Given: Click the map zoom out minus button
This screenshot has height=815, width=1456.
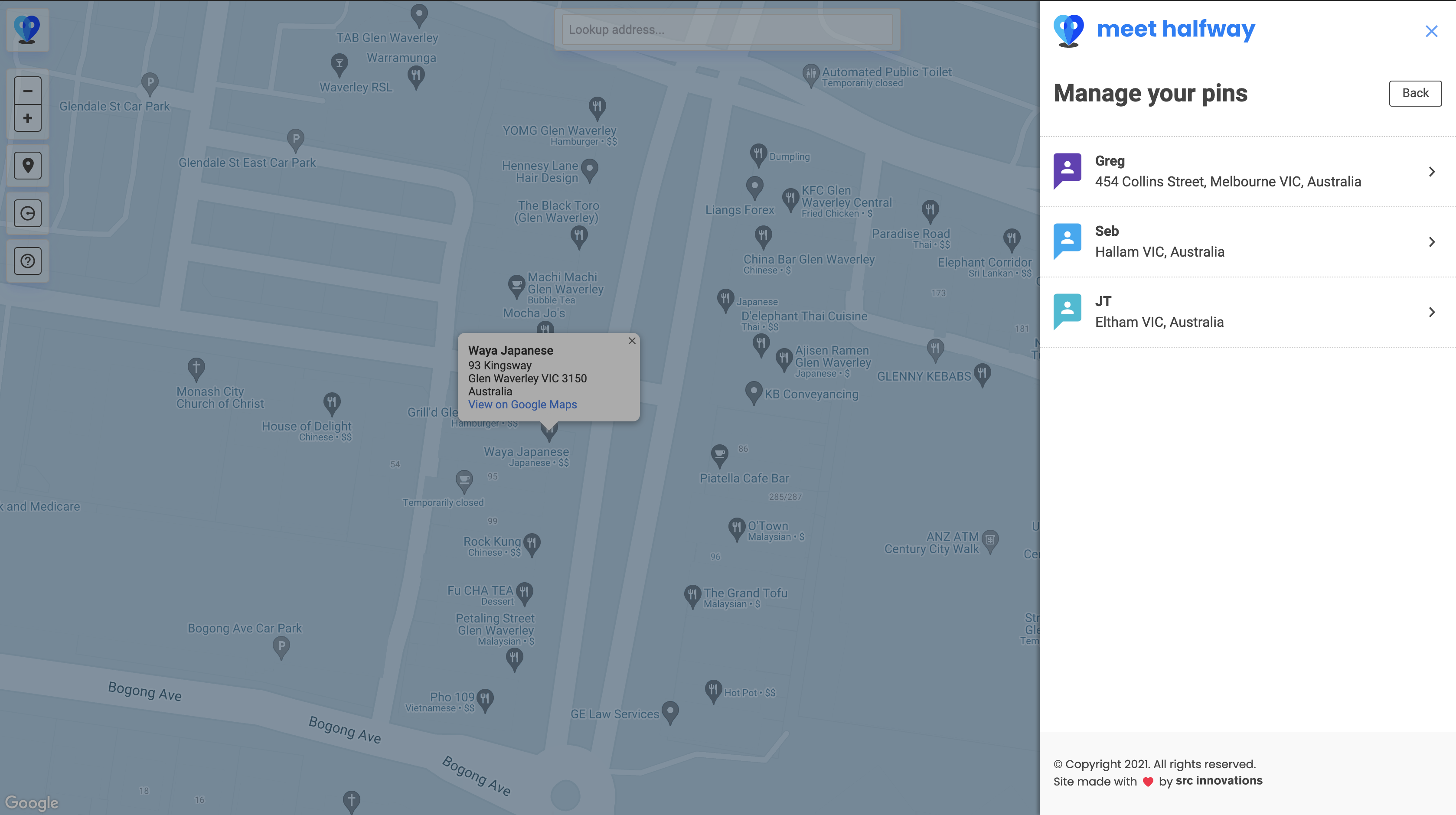Looking at the screenshot, I should [27, 91].
